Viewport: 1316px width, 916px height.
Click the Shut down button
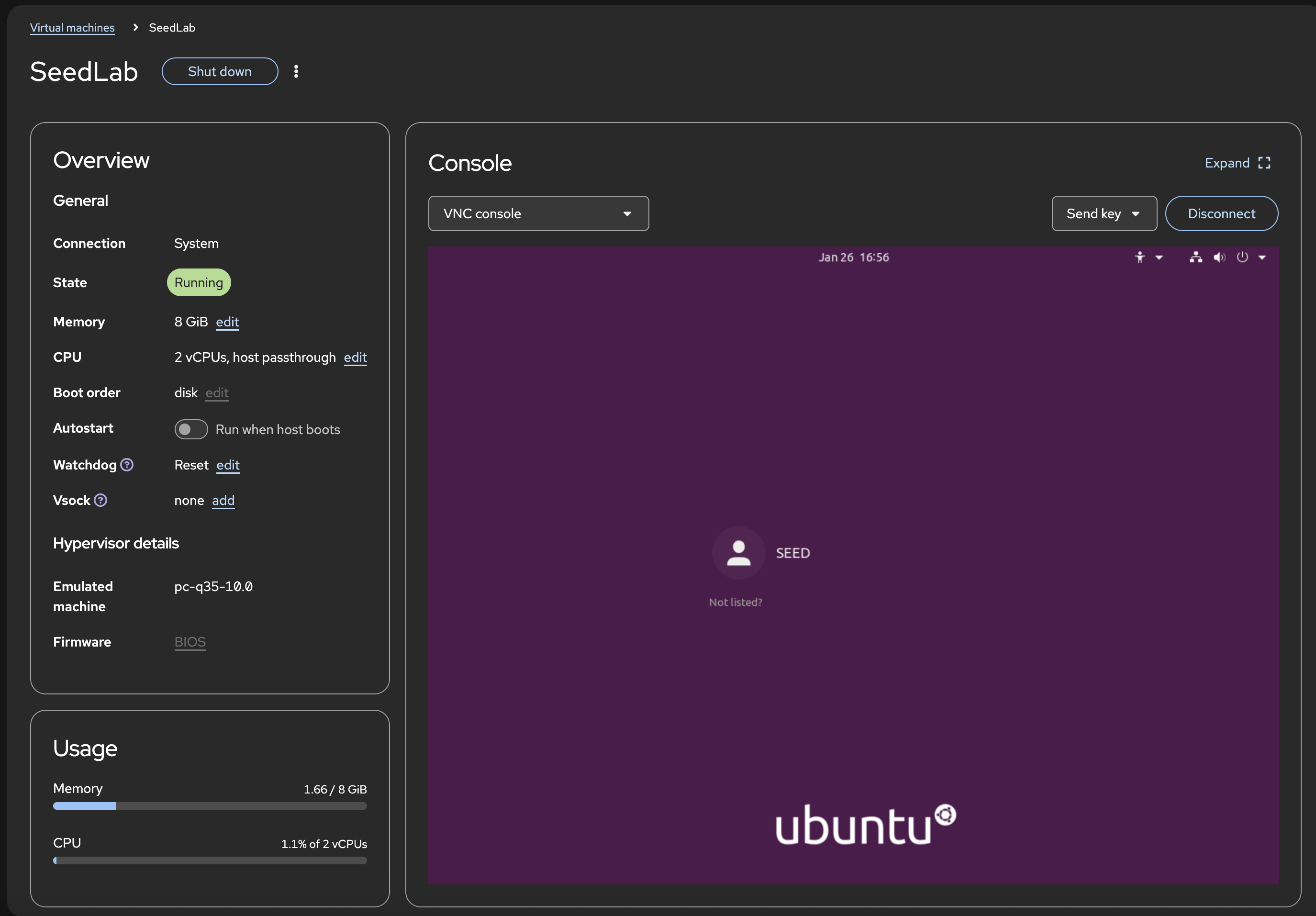pyautogui.click(x=220, y=72)
